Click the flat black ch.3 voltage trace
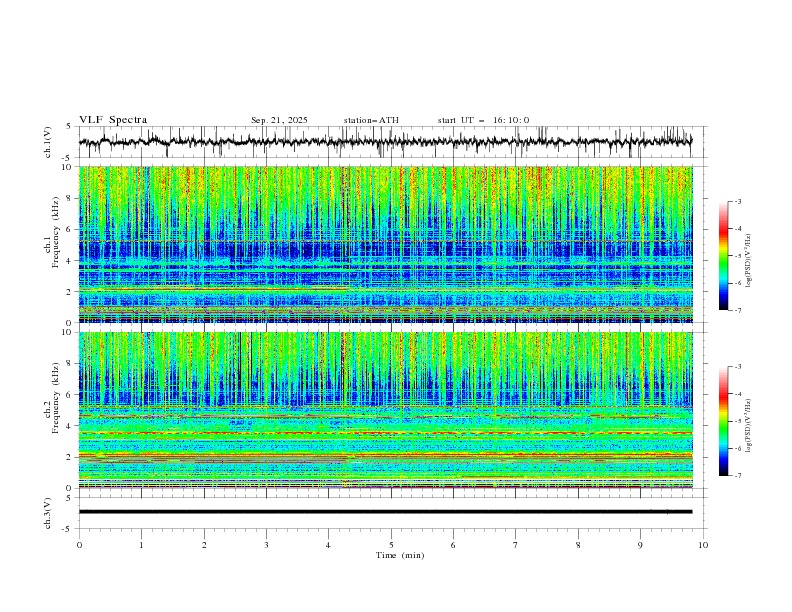792x612 pixels. (x=385, y=512)
